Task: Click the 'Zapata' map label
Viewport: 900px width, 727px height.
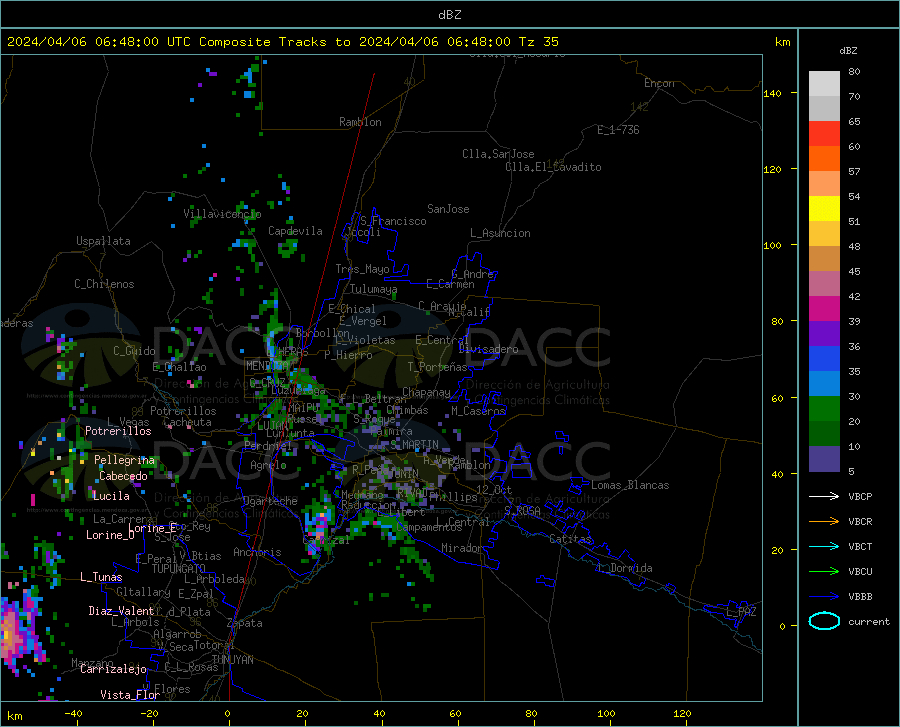Action: [x=245, y=623]
